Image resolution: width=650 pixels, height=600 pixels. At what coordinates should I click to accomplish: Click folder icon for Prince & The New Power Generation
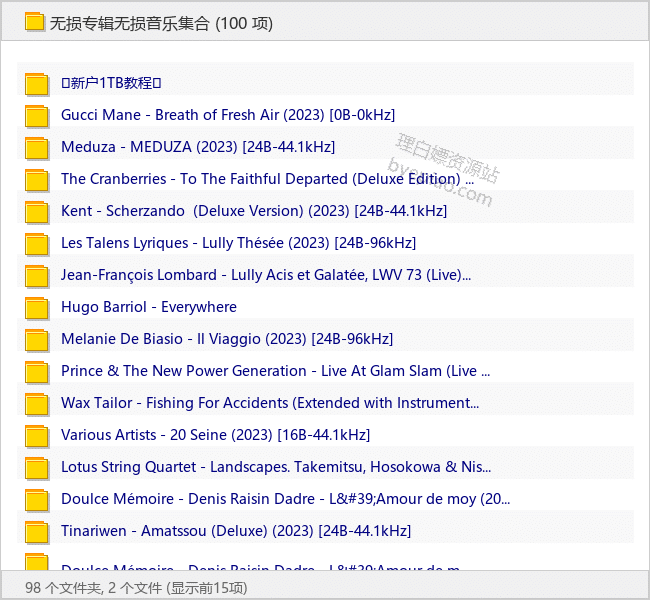point(37,372)
